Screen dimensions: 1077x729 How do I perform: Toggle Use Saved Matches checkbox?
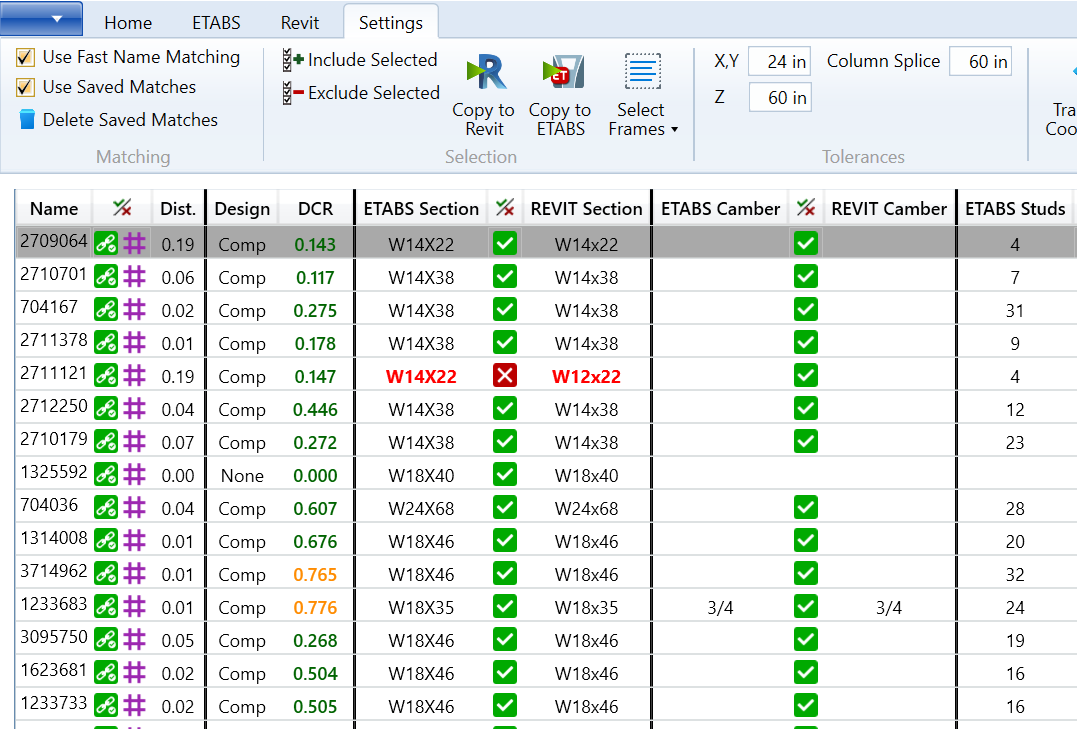pos(25,87)
